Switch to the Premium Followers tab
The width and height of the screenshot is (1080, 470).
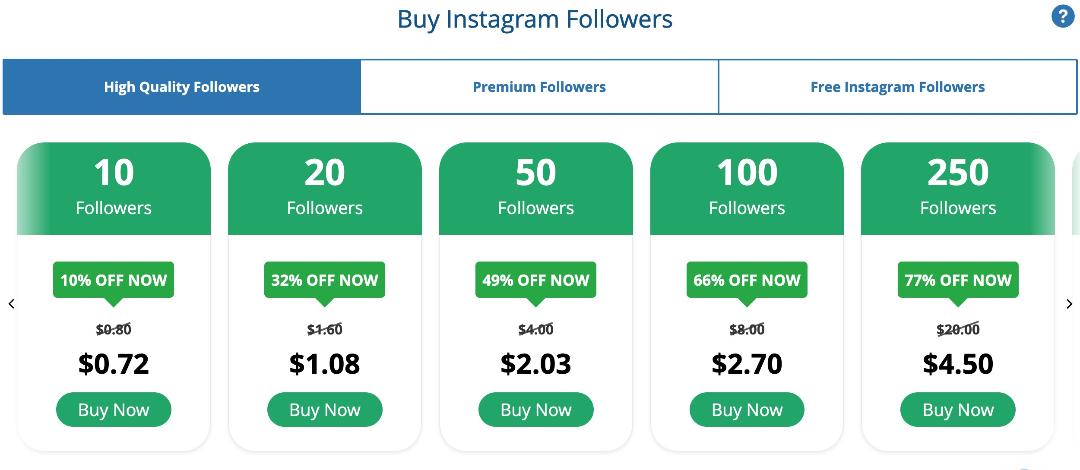(x=539, y=87)
